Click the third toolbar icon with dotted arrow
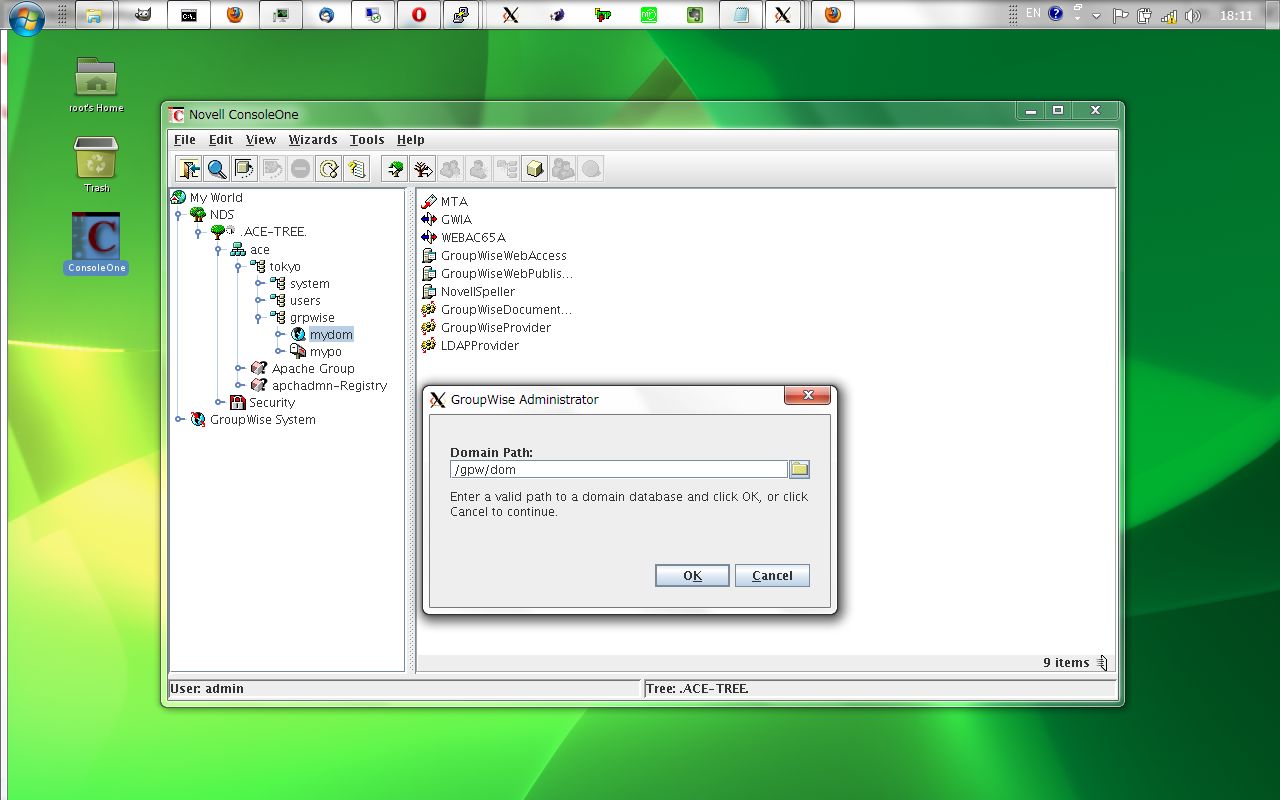 tap(244, 169)
